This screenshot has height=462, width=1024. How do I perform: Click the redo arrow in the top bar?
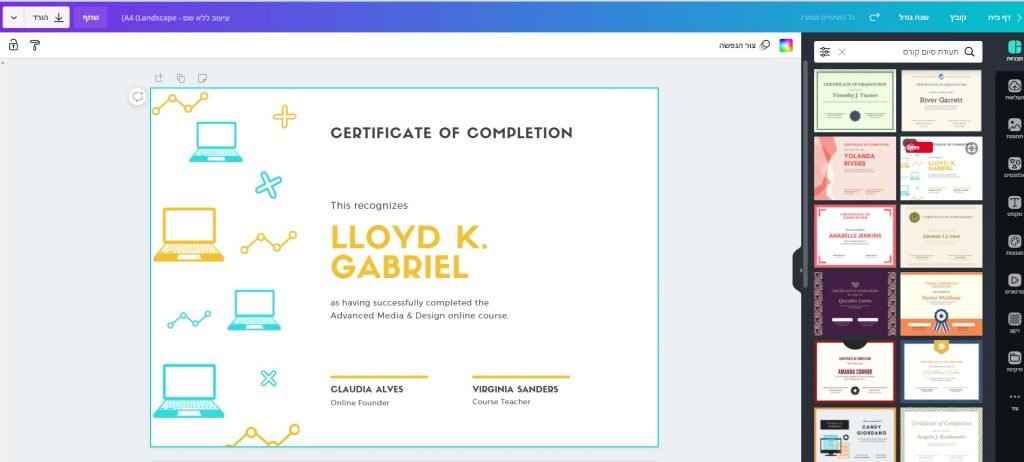[874, 17]
